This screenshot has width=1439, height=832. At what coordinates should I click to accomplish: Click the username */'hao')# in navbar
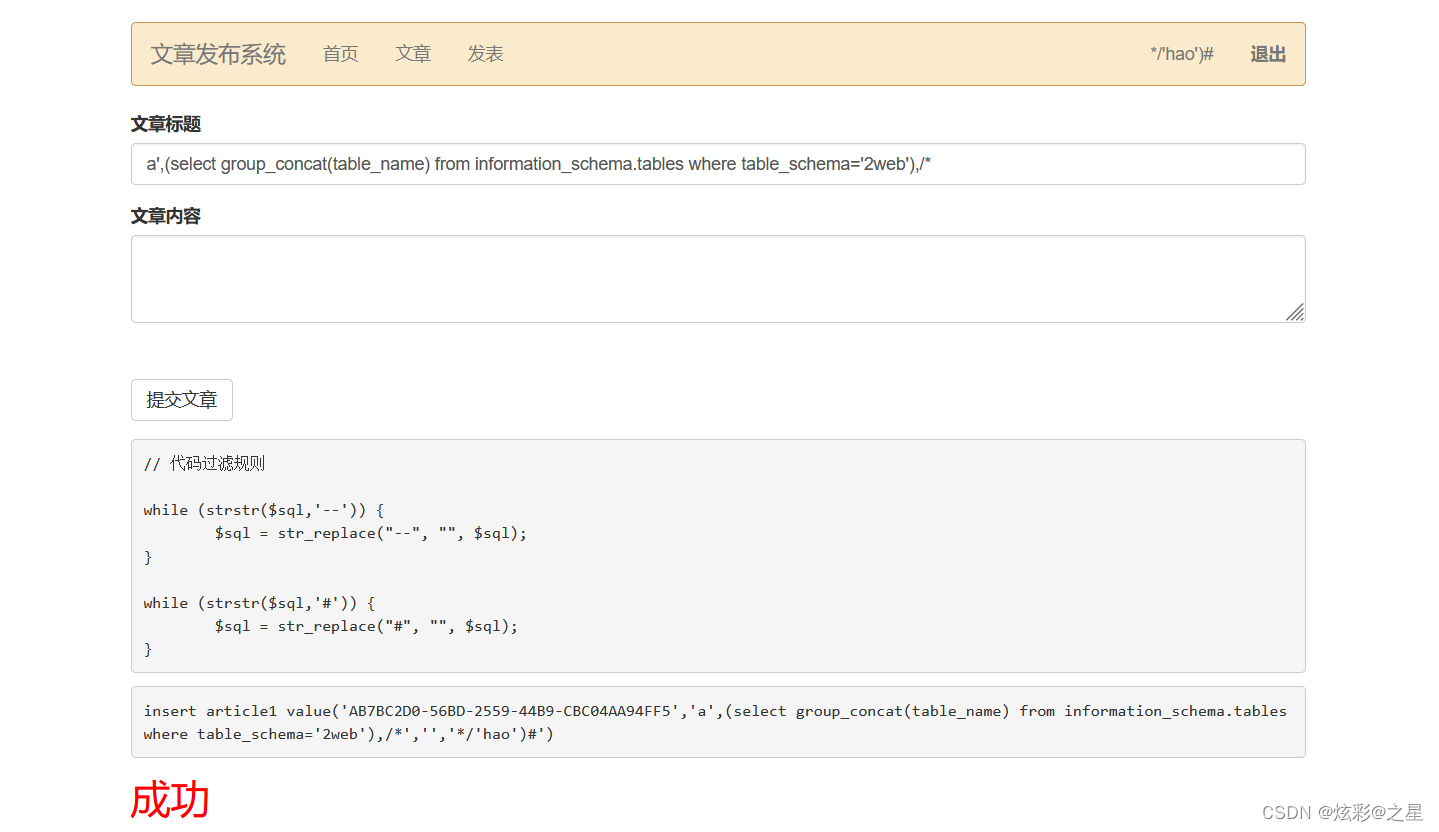1182,54
